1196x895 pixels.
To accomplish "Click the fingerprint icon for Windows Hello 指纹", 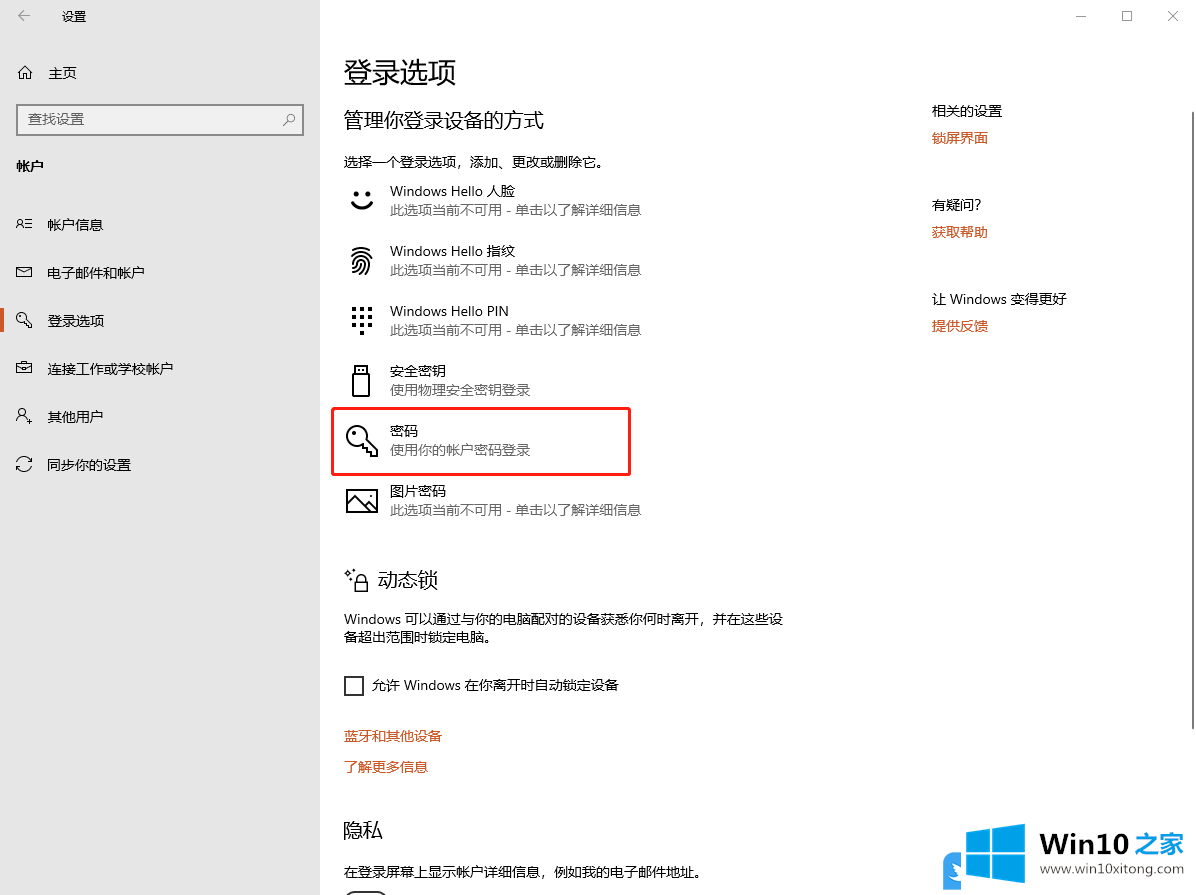I will coord(362,261).
